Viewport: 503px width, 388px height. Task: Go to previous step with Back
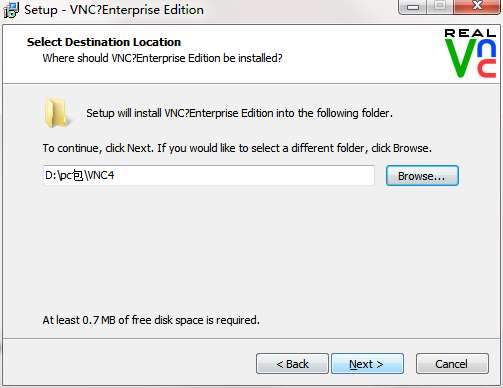(x=292, y=364)
